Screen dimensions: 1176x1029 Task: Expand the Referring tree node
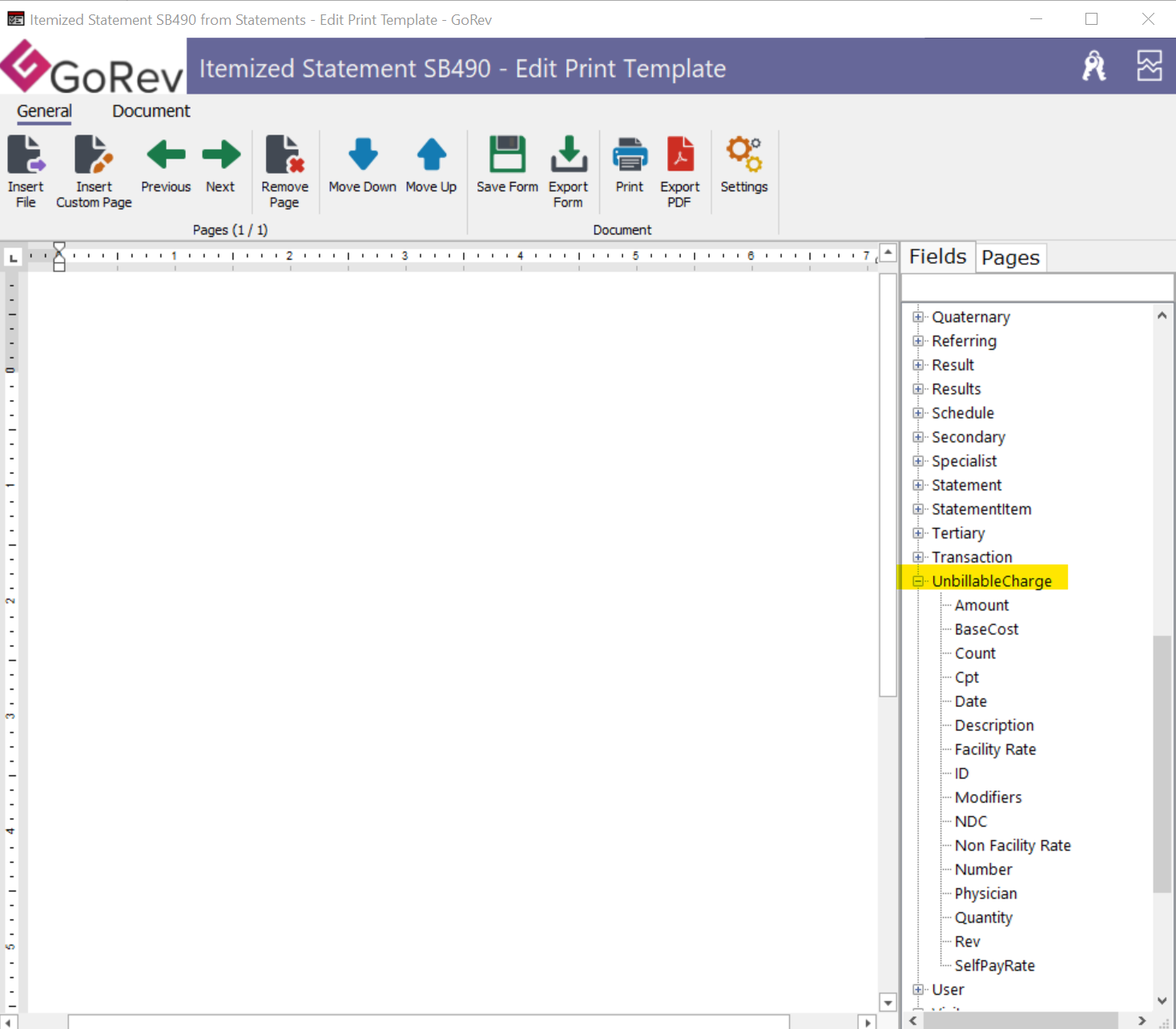(918, 341)
